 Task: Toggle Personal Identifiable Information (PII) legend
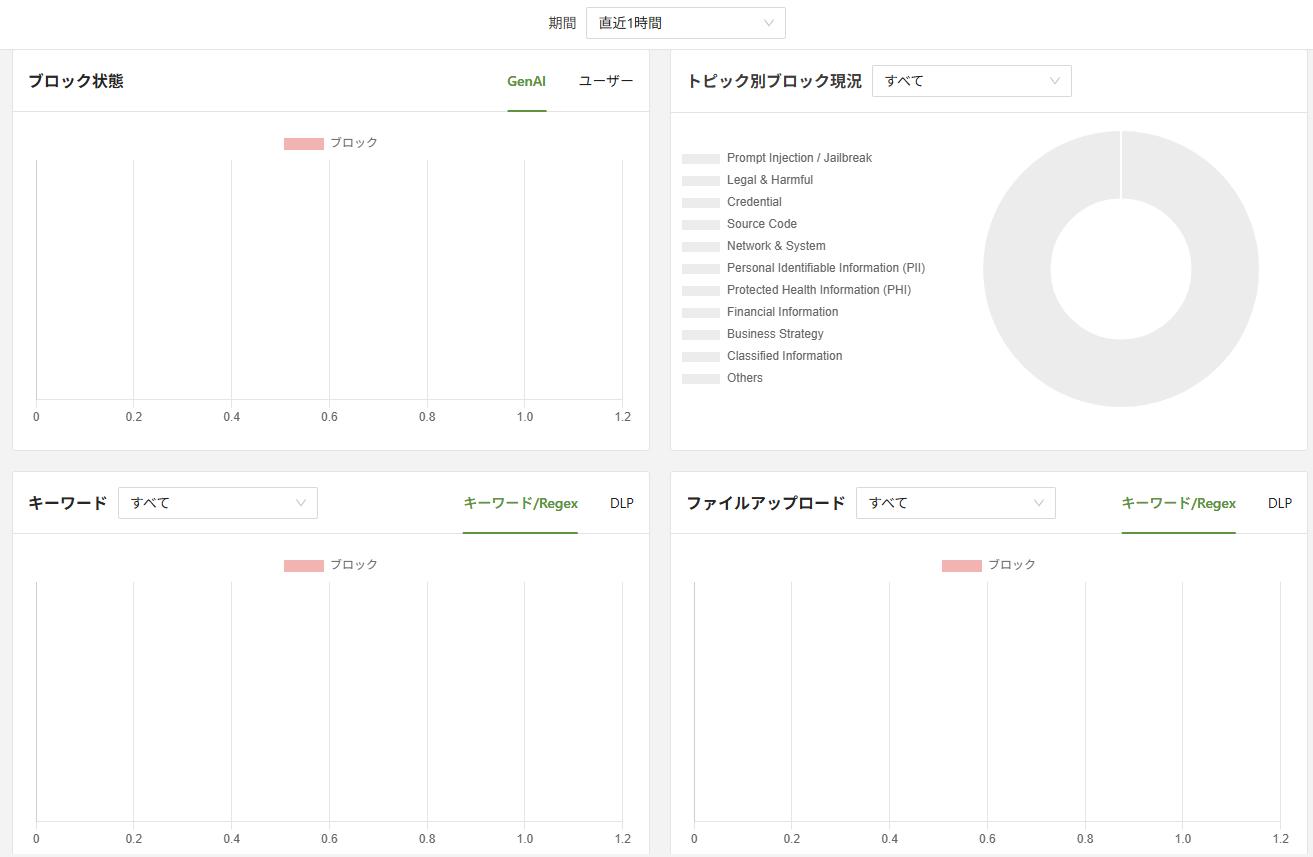(825, 268)
